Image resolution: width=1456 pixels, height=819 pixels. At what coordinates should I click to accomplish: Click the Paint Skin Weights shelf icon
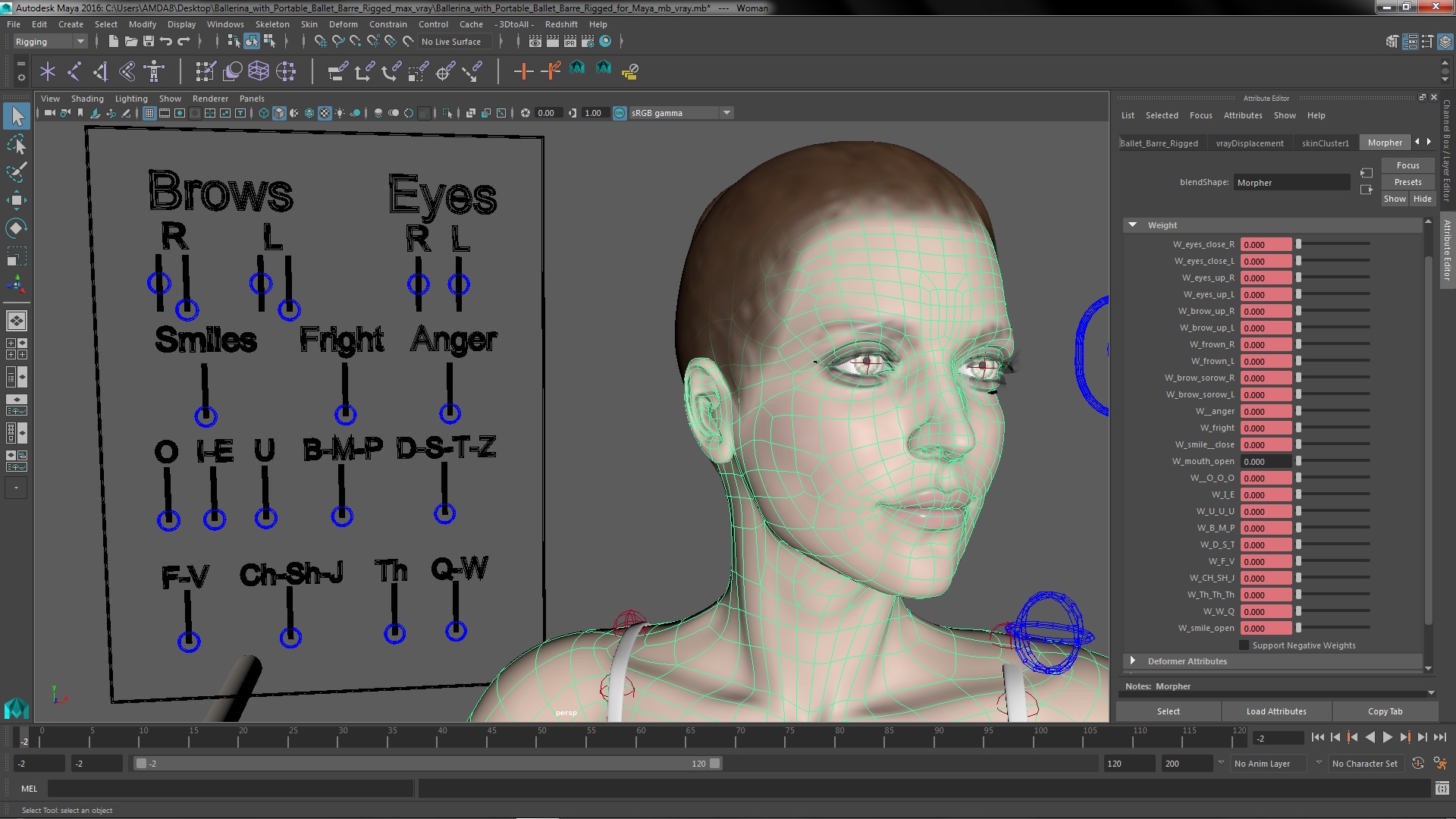(x=206, y=71)
